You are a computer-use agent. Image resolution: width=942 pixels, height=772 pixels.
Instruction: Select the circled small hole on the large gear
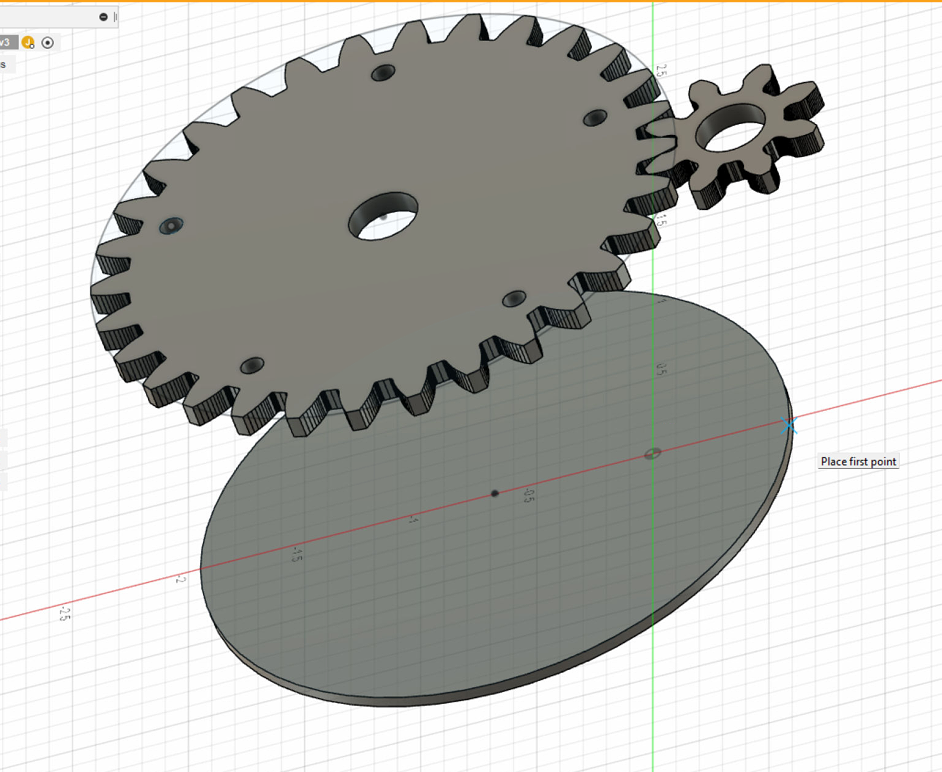click(171, 226)
